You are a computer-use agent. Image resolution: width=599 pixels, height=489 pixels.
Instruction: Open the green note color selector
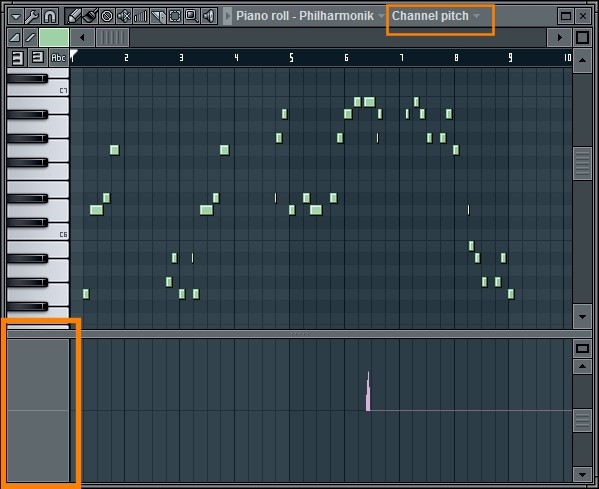click(x=54, y=37)
